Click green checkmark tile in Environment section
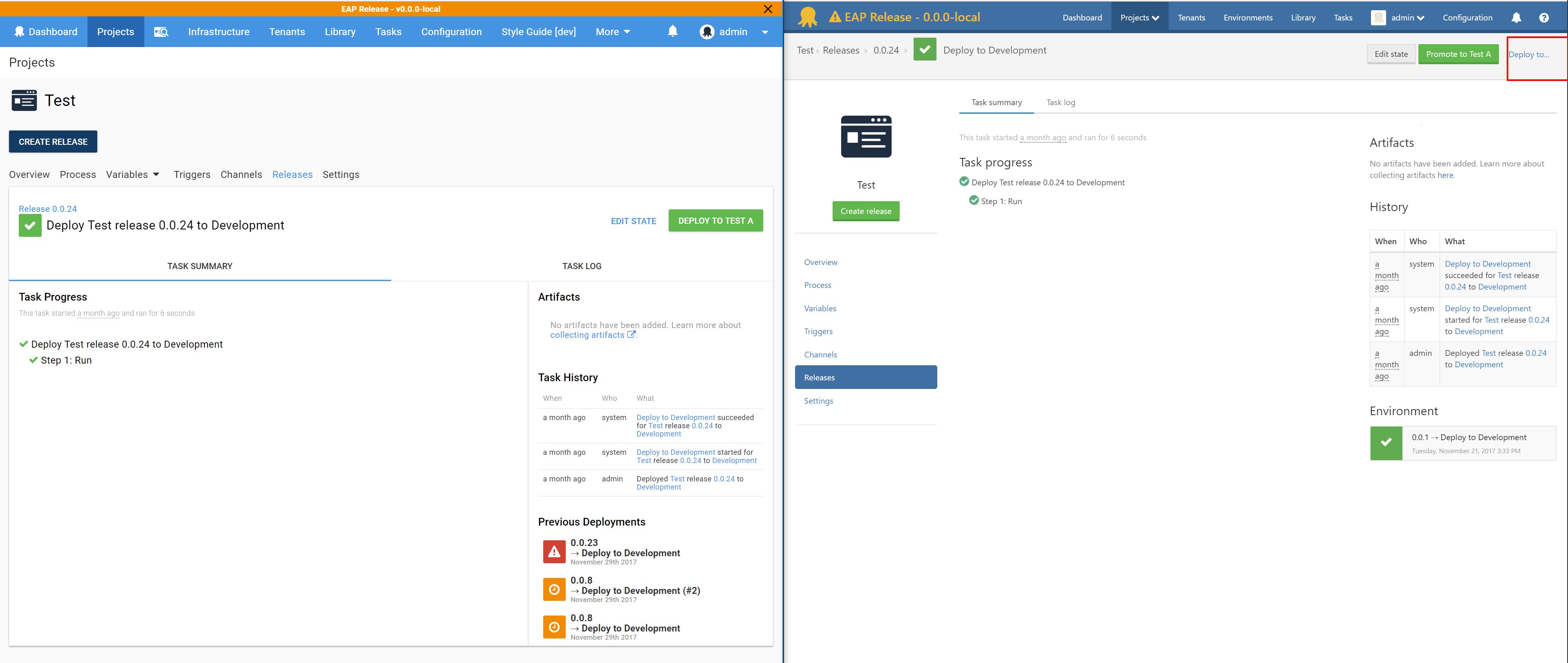The height and width of the screenshot is (663, 1568). coord(1386,443)
